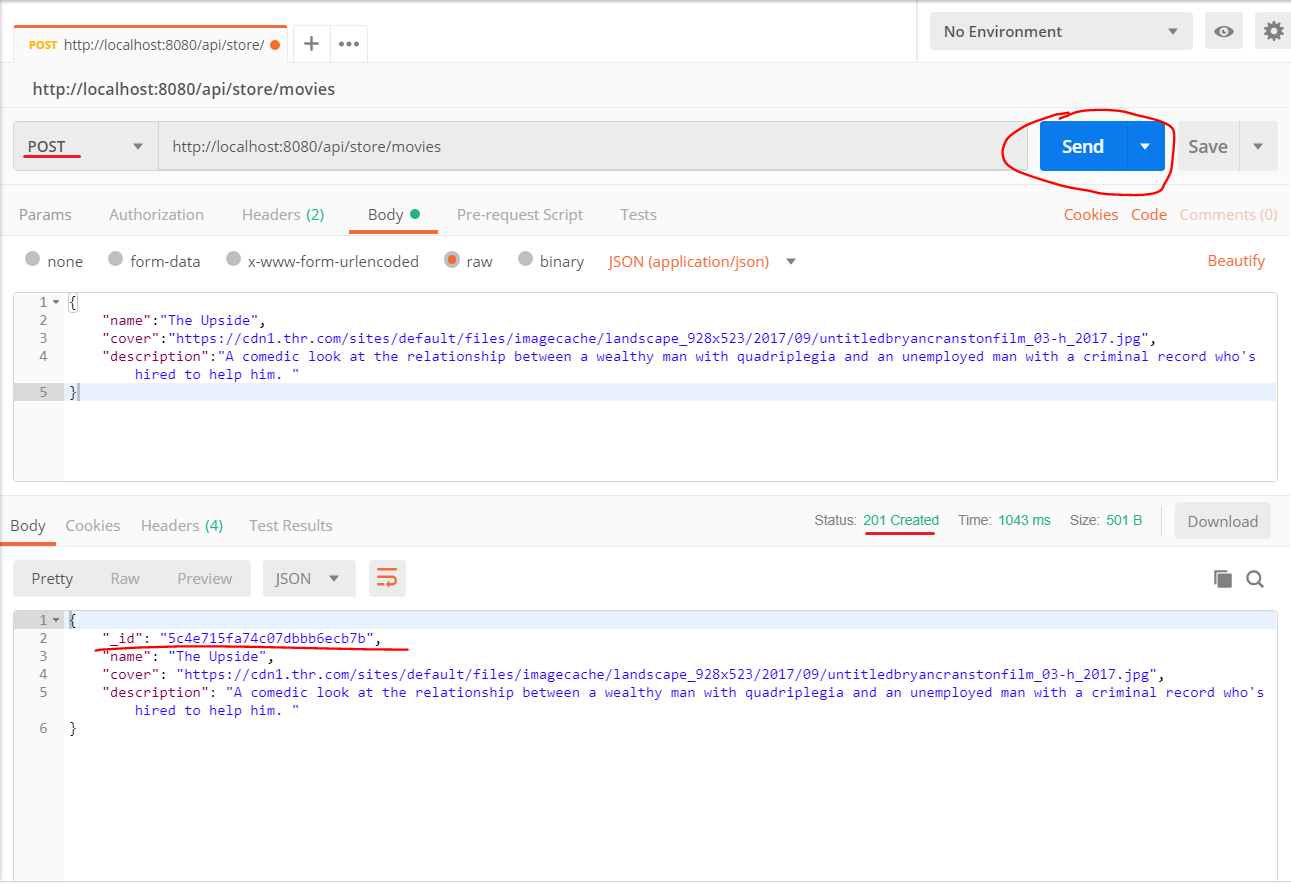Toggle the response word wrap icon

(387, 578)
